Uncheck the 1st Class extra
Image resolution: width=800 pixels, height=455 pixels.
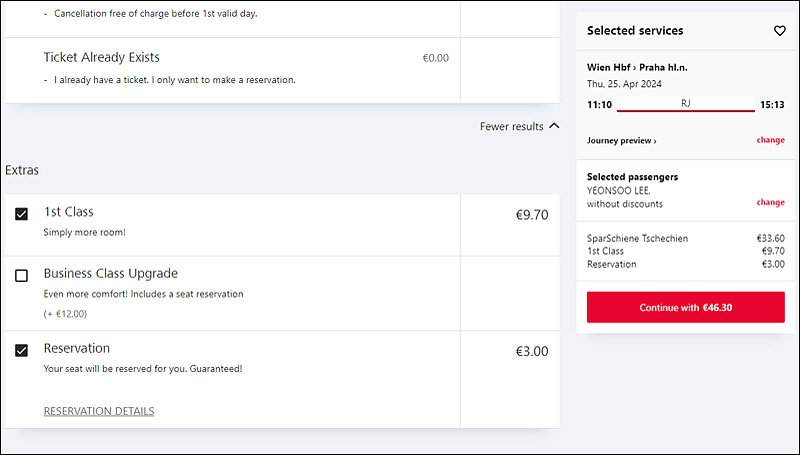21,214
